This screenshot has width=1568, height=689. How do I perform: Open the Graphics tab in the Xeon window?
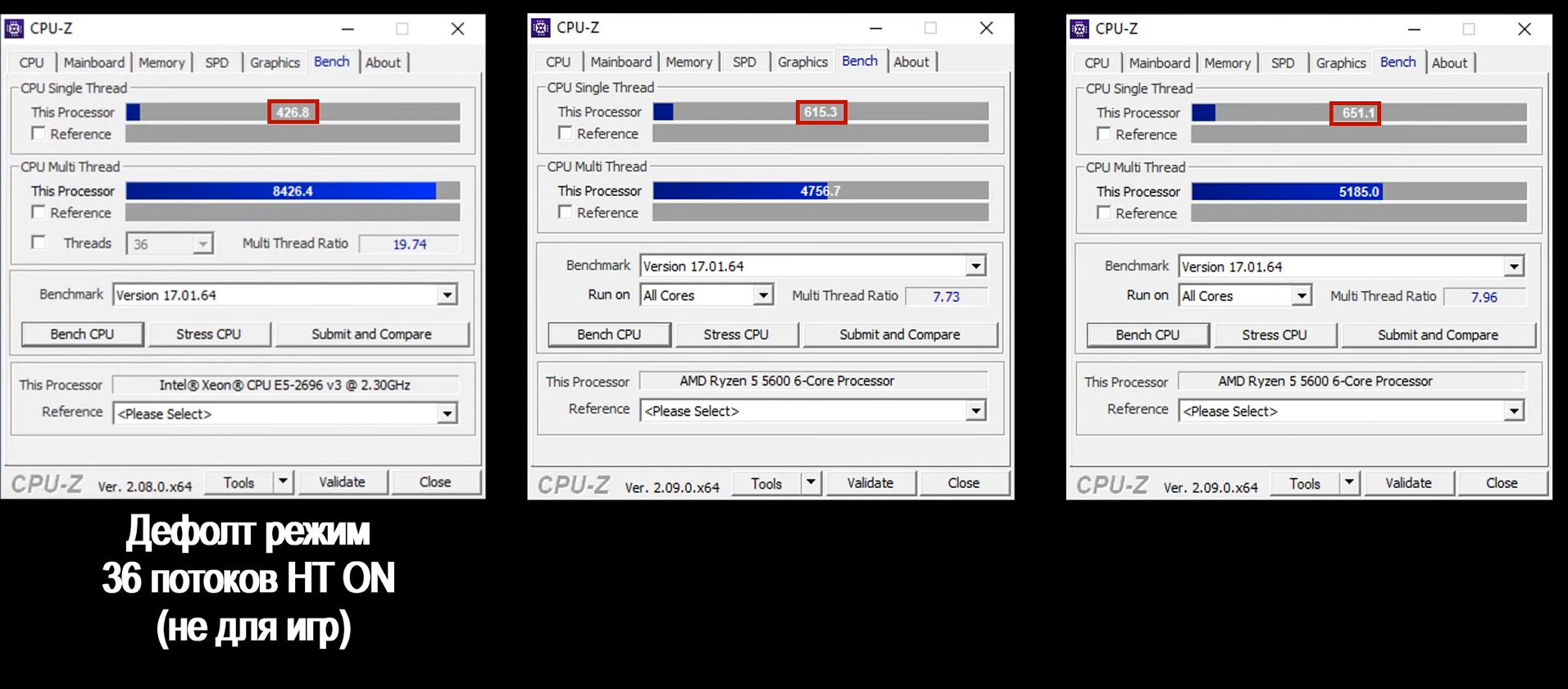(x=275, y=62)
